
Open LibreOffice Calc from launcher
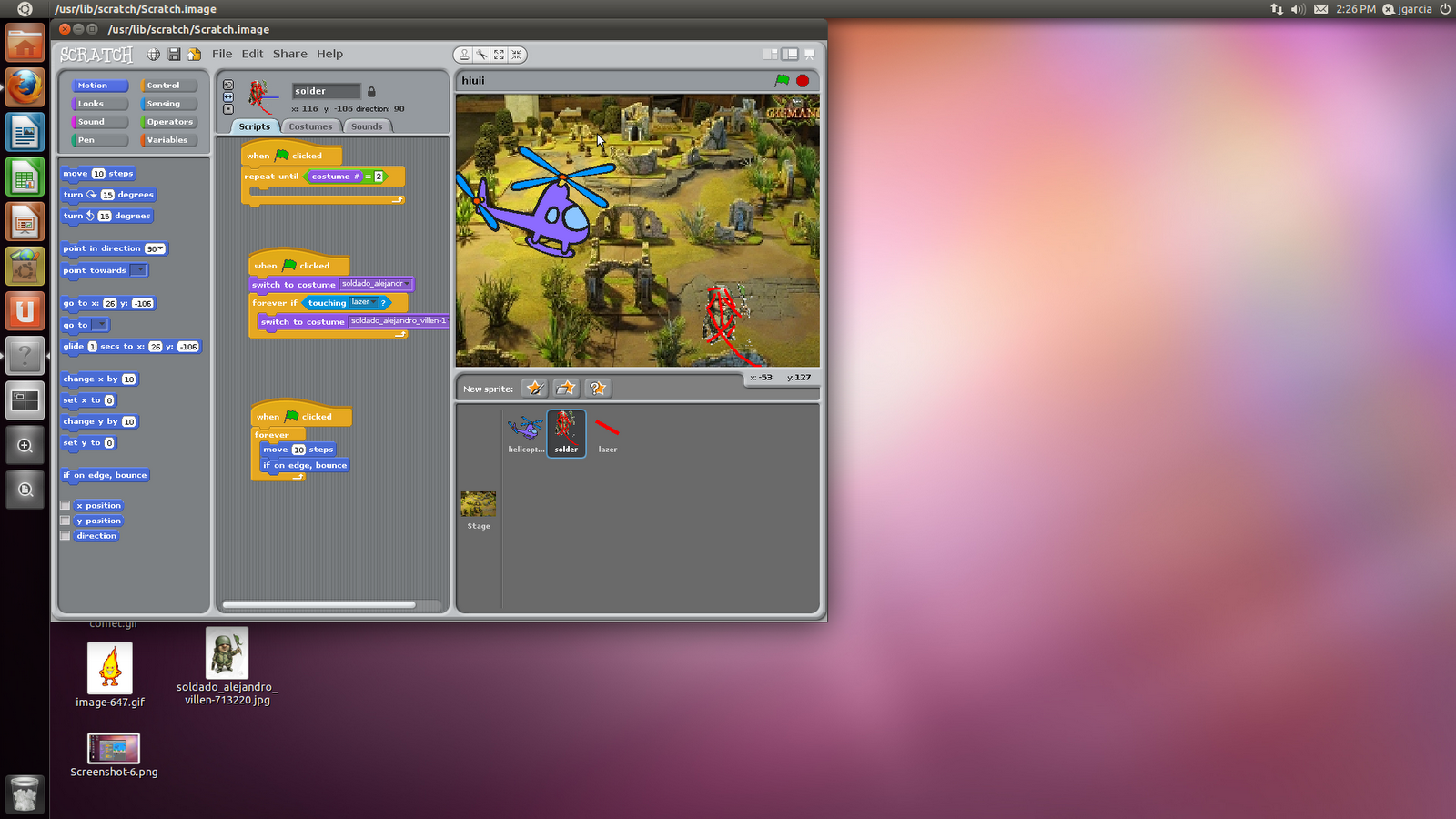[25, 177]
